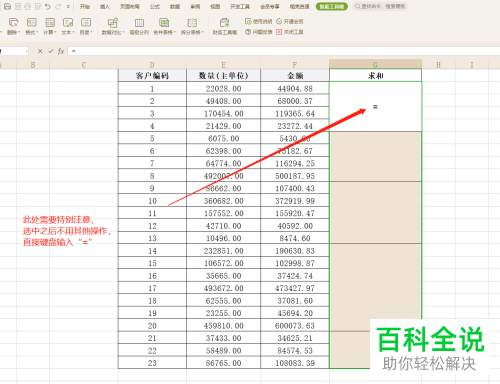Click cell with value 170454.00

click(223, 114)
